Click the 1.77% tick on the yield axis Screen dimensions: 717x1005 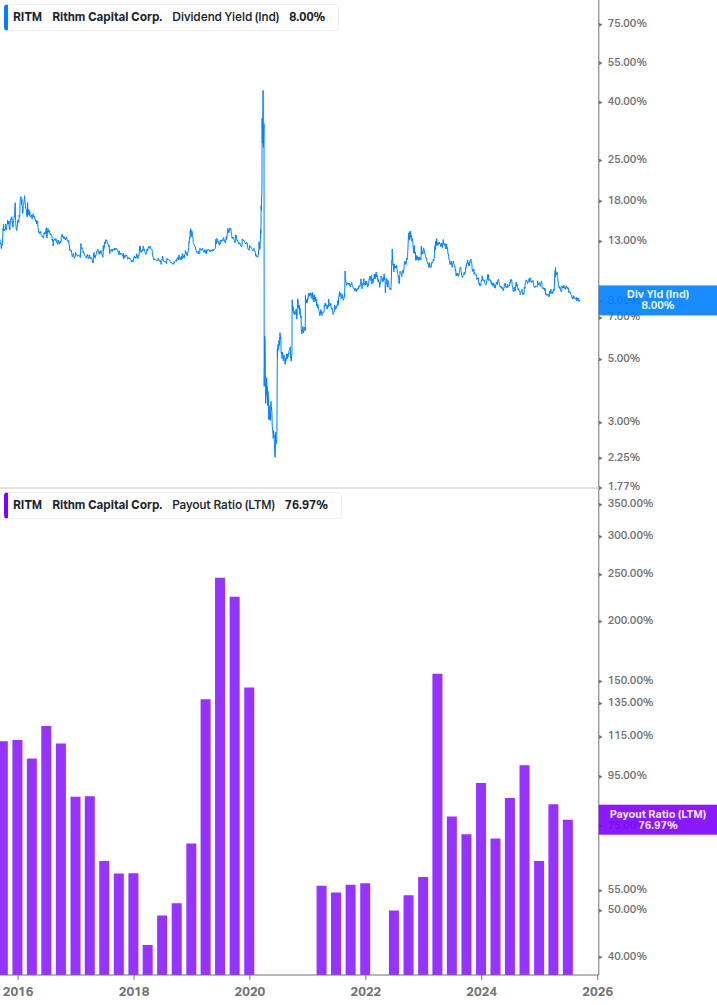[623, 486]
